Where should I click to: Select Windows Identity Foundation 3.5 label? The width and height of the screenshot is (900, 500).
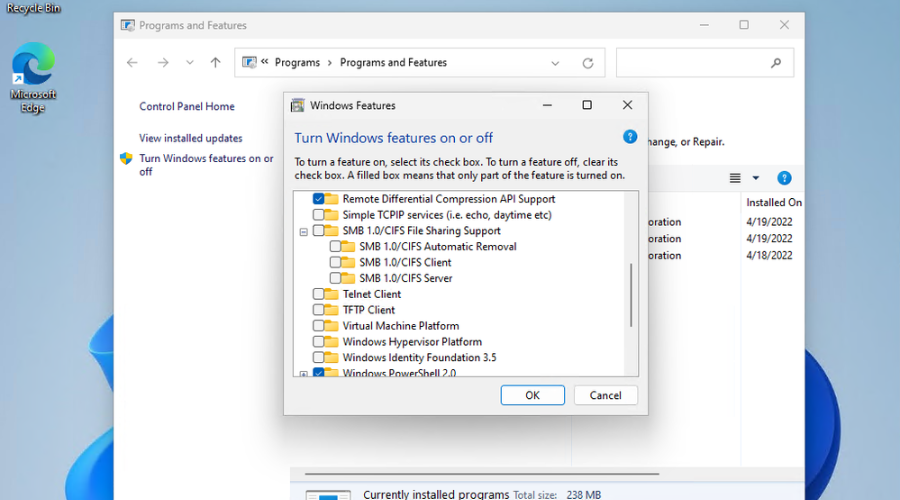[x=420, y=357]
